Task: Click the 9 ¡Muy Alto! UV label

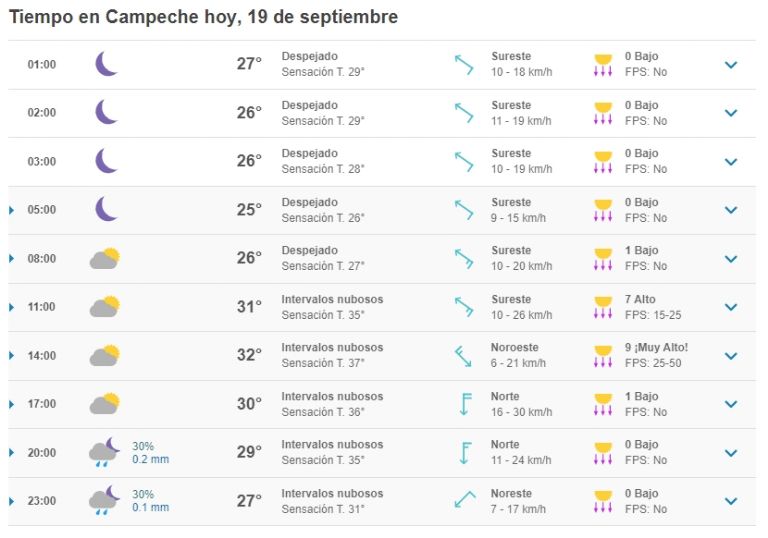Action: [656, 347]
